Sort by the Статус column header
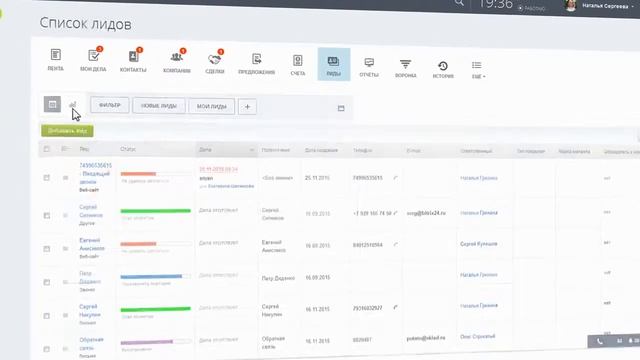Viewport: 640px width, 360px height. tap(128, 149)
